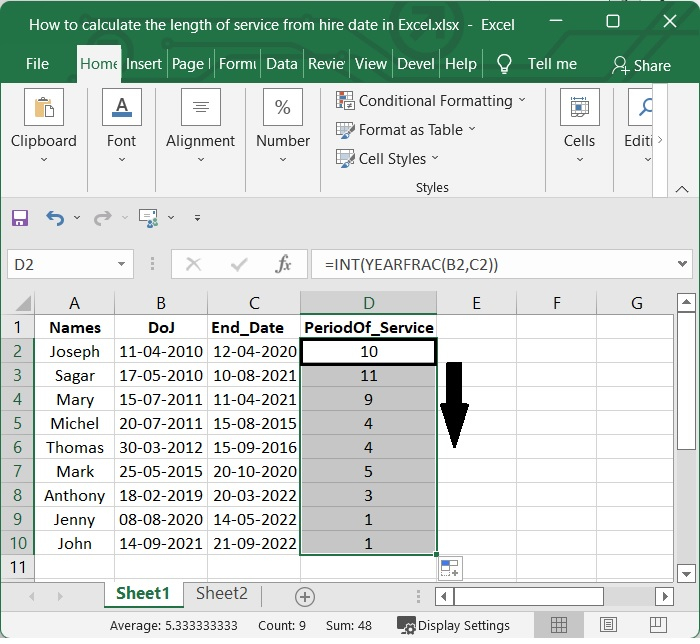Add a new sheet with plus icon
The height and width of the screenshot is (644, 700).
[x=305, y=597]
